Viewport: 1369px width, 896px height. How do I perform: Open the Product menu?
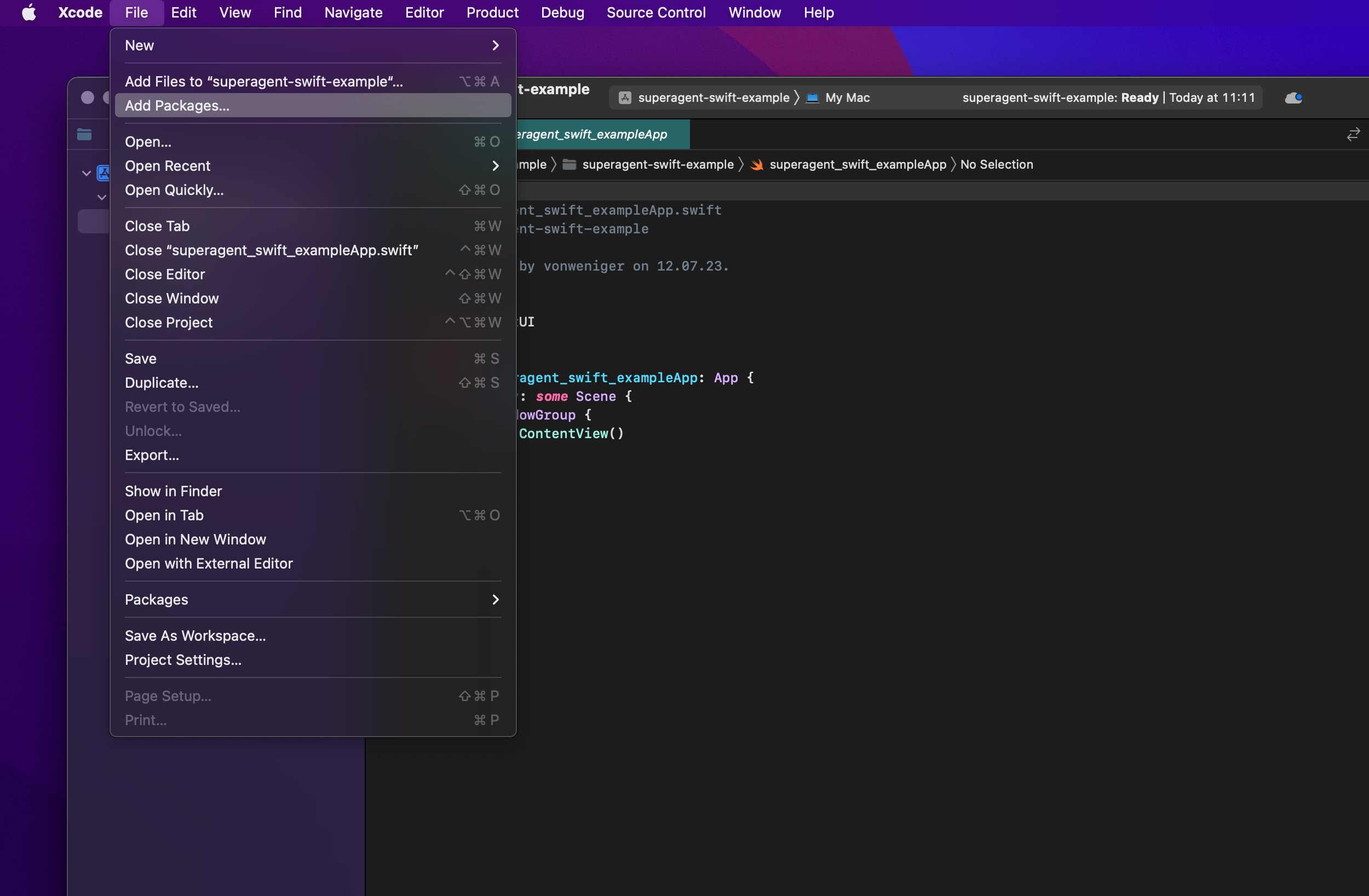click(492, 13)
